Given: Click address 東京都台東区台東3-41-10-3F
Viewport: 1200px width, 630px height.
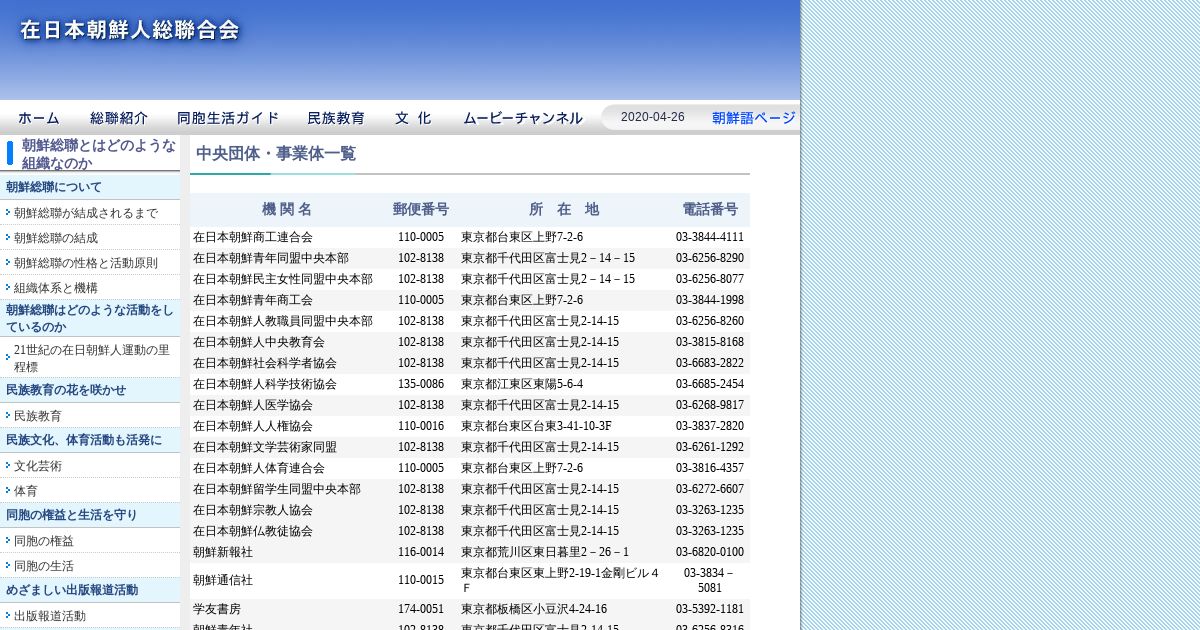Looking at the screenshot, I should pyautogui.click(x=536, y=426).
